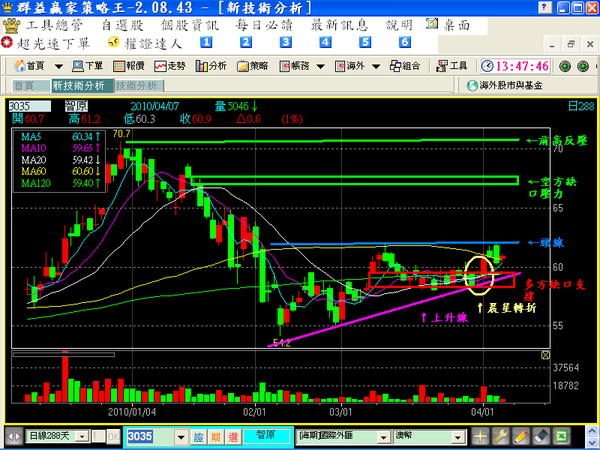Open the 每日必讀 menu
This screenshot has width=600, height=450.
click(x=264, y=26)
